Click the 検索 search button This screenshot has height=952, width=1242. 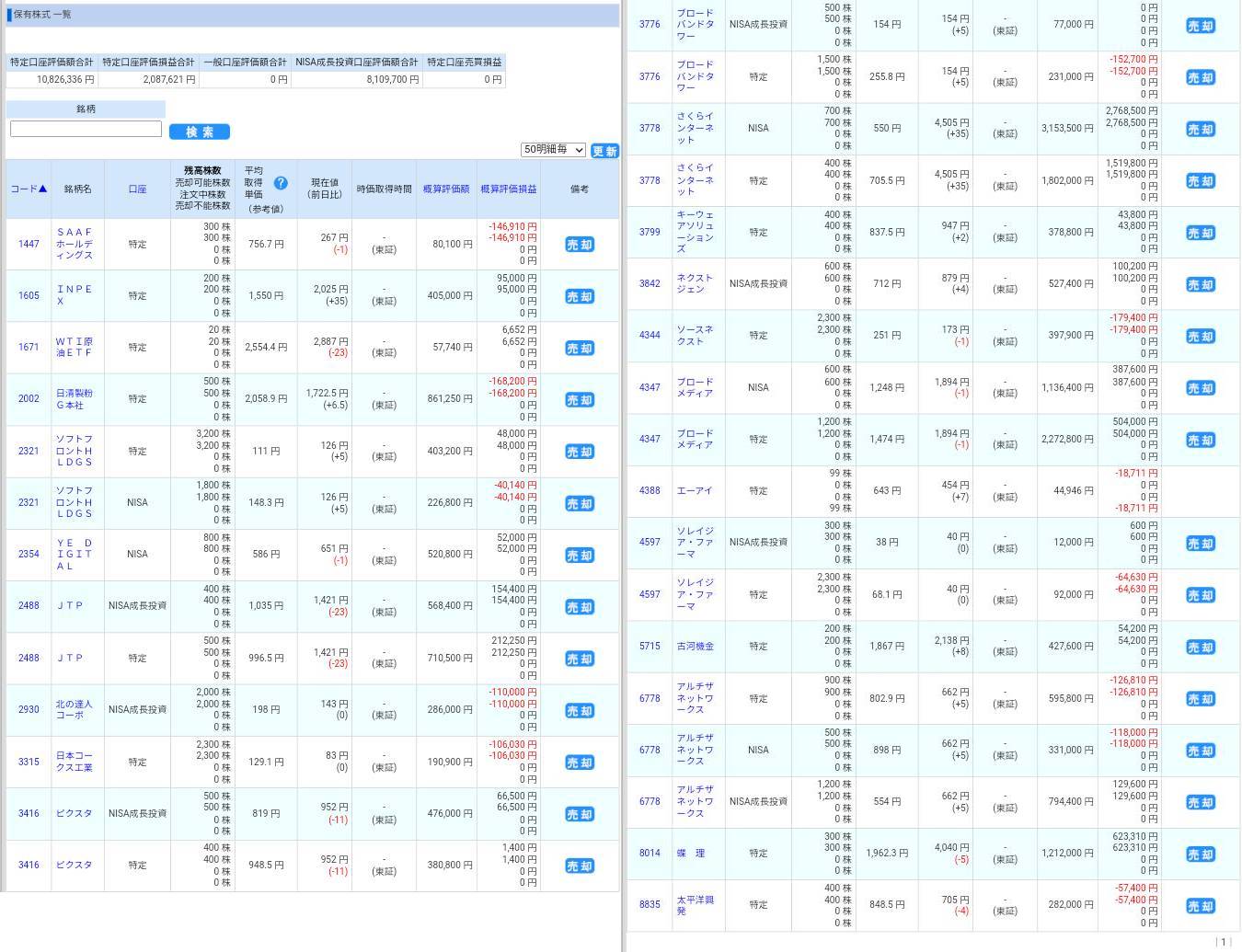point(199,132)
